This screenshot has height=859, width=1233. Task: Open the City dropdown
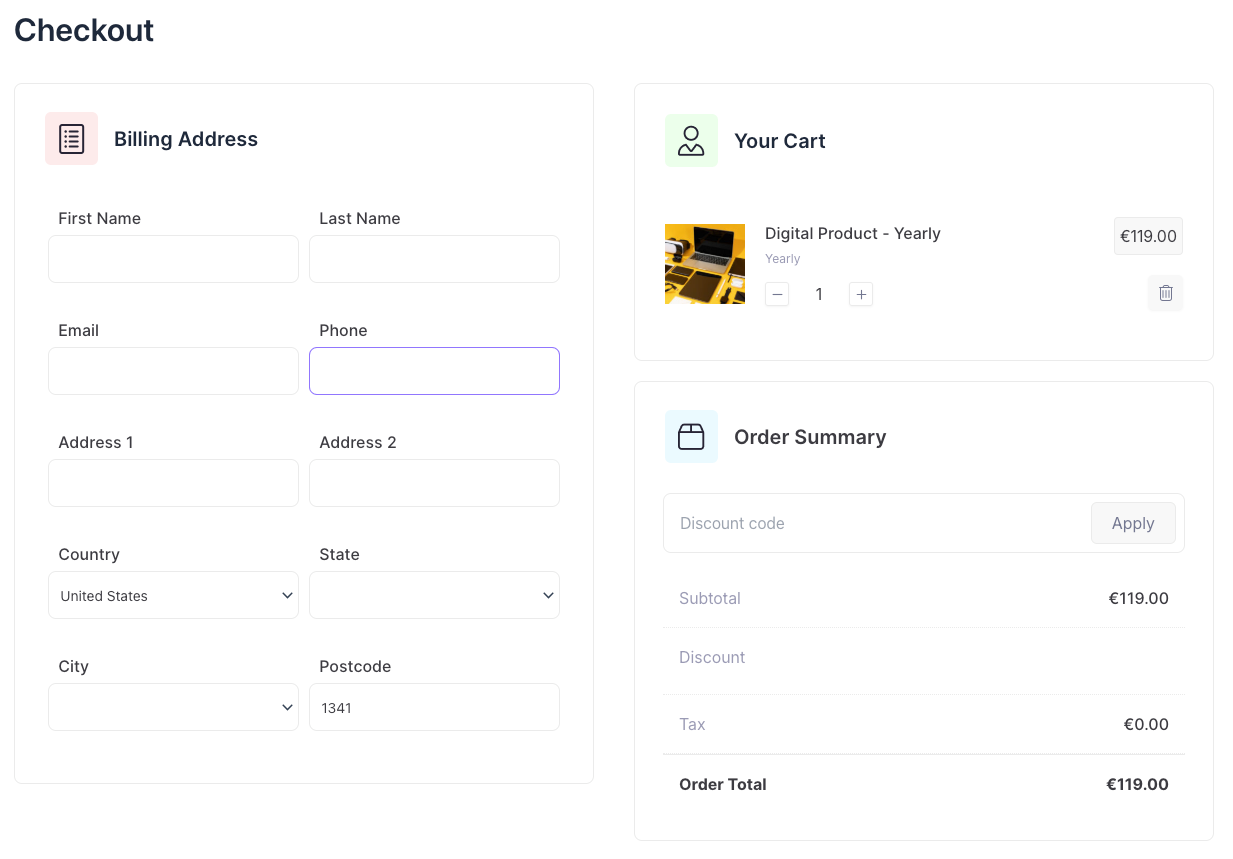(173, 708)
